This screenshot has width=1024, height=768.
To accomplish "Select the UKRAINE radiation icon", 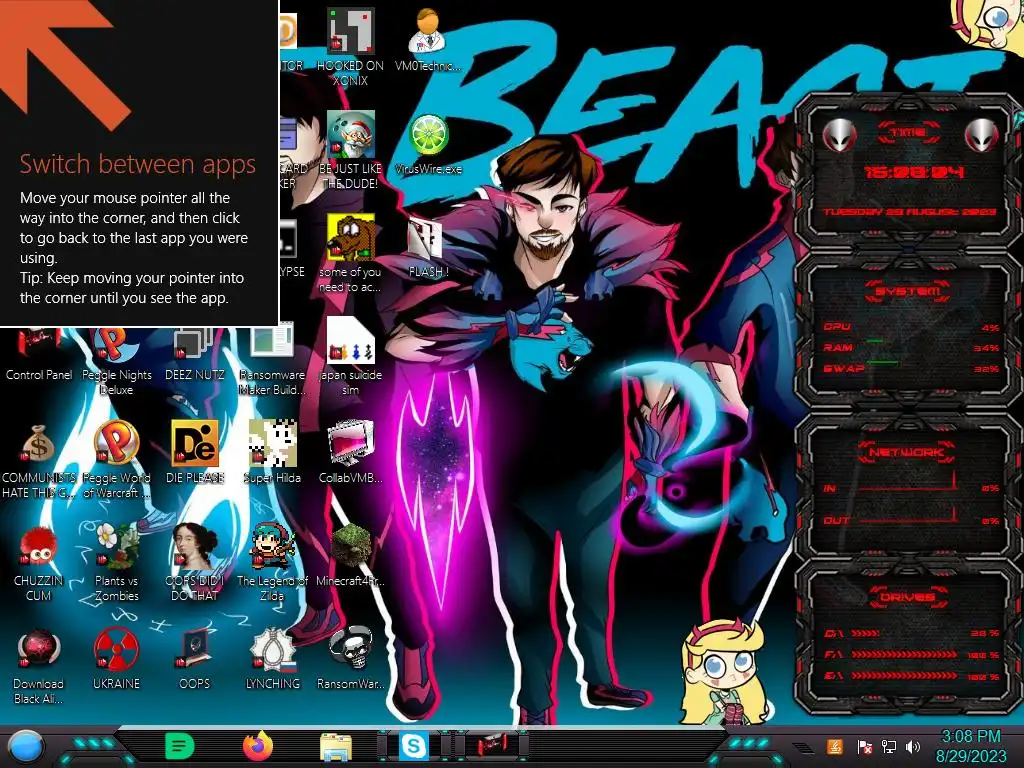I will tap(116, 650).
